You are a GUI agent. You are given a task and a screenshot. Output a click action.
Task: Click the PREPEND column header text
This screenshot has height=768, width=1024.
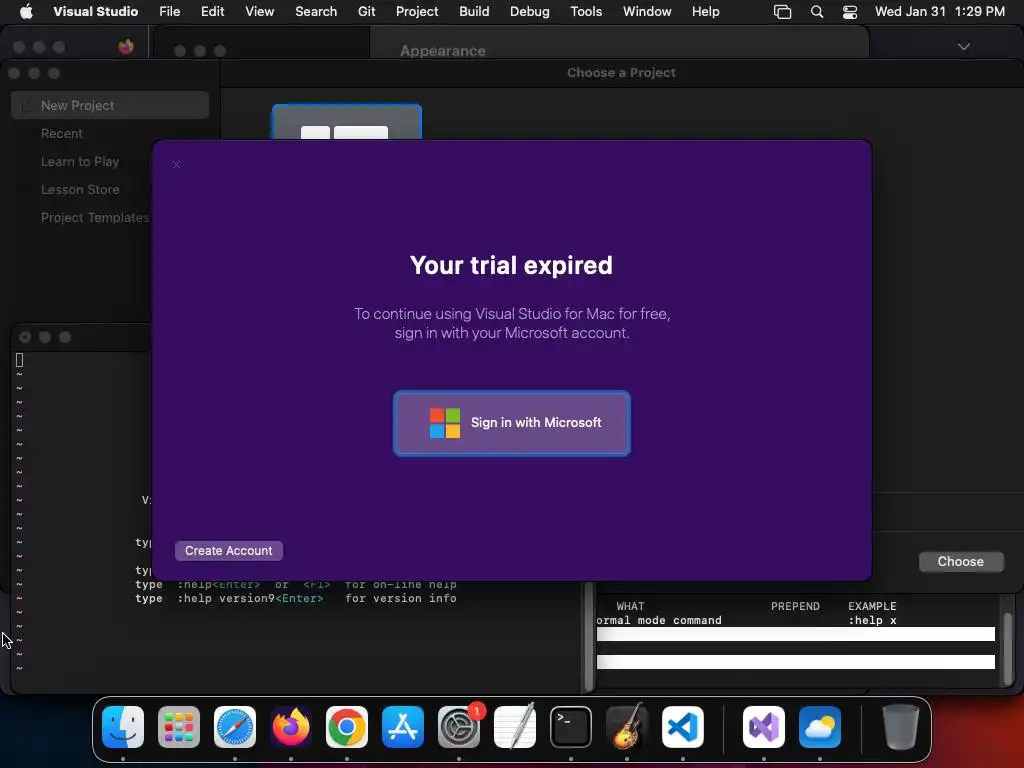click(795, 606)
